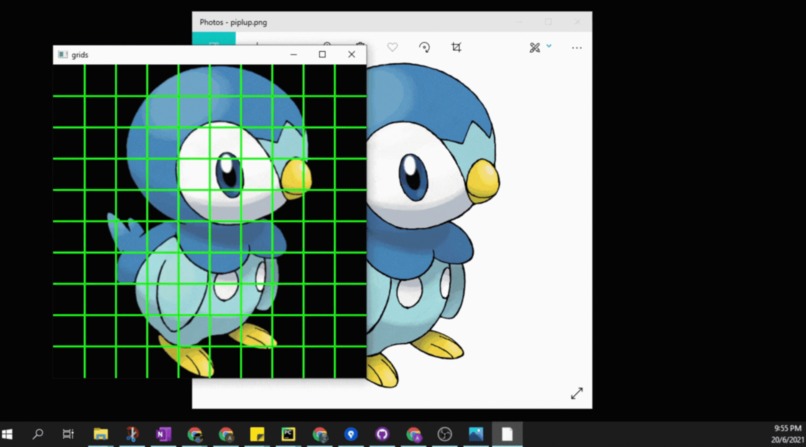This screenshot has width=806, height=447.
Task: Open File Explorer from the taskbar
Action: (x=101, y=434)
